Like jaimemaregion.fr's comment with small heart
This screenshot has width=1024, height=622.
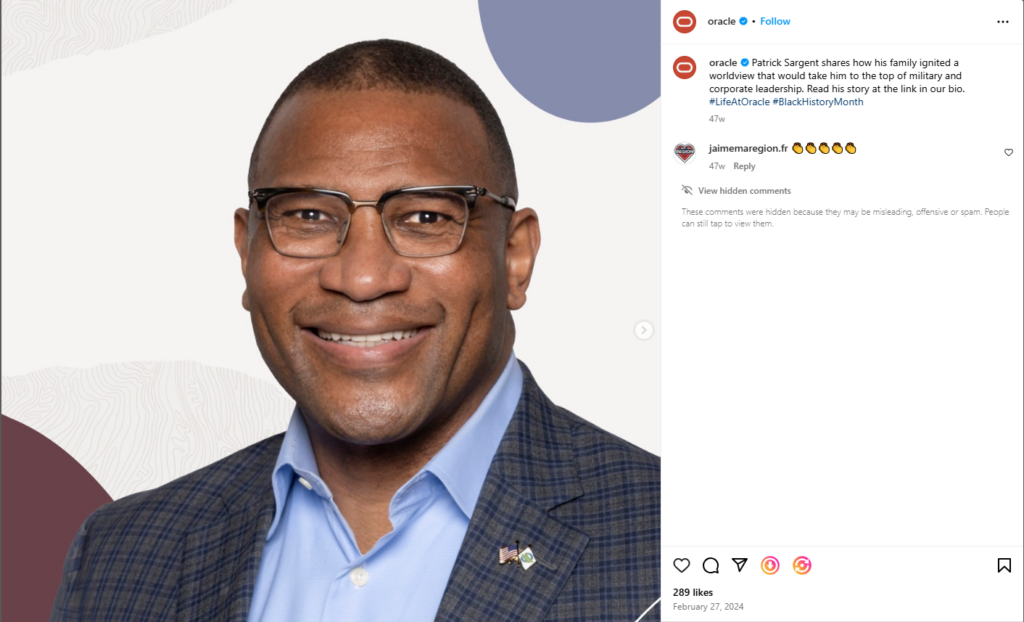click(x=1008, y=152)
